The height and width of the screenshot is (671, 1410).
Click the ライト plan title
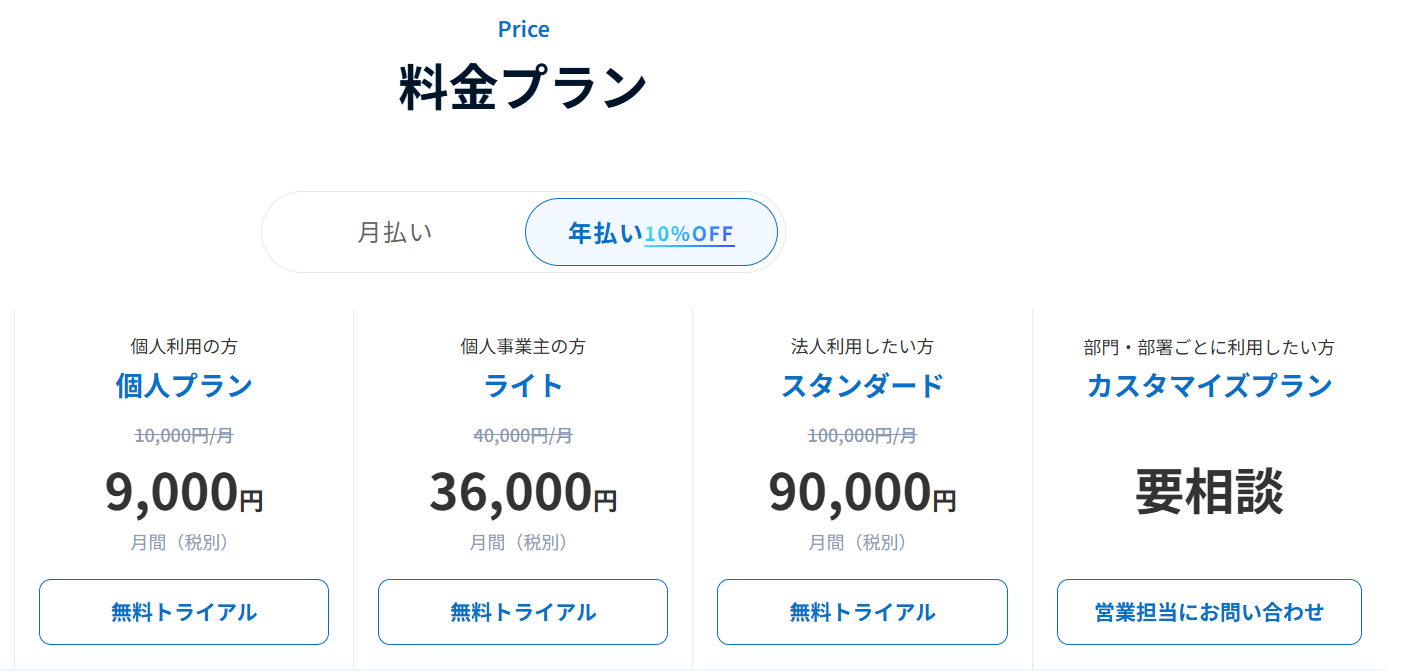click(523, 386)
